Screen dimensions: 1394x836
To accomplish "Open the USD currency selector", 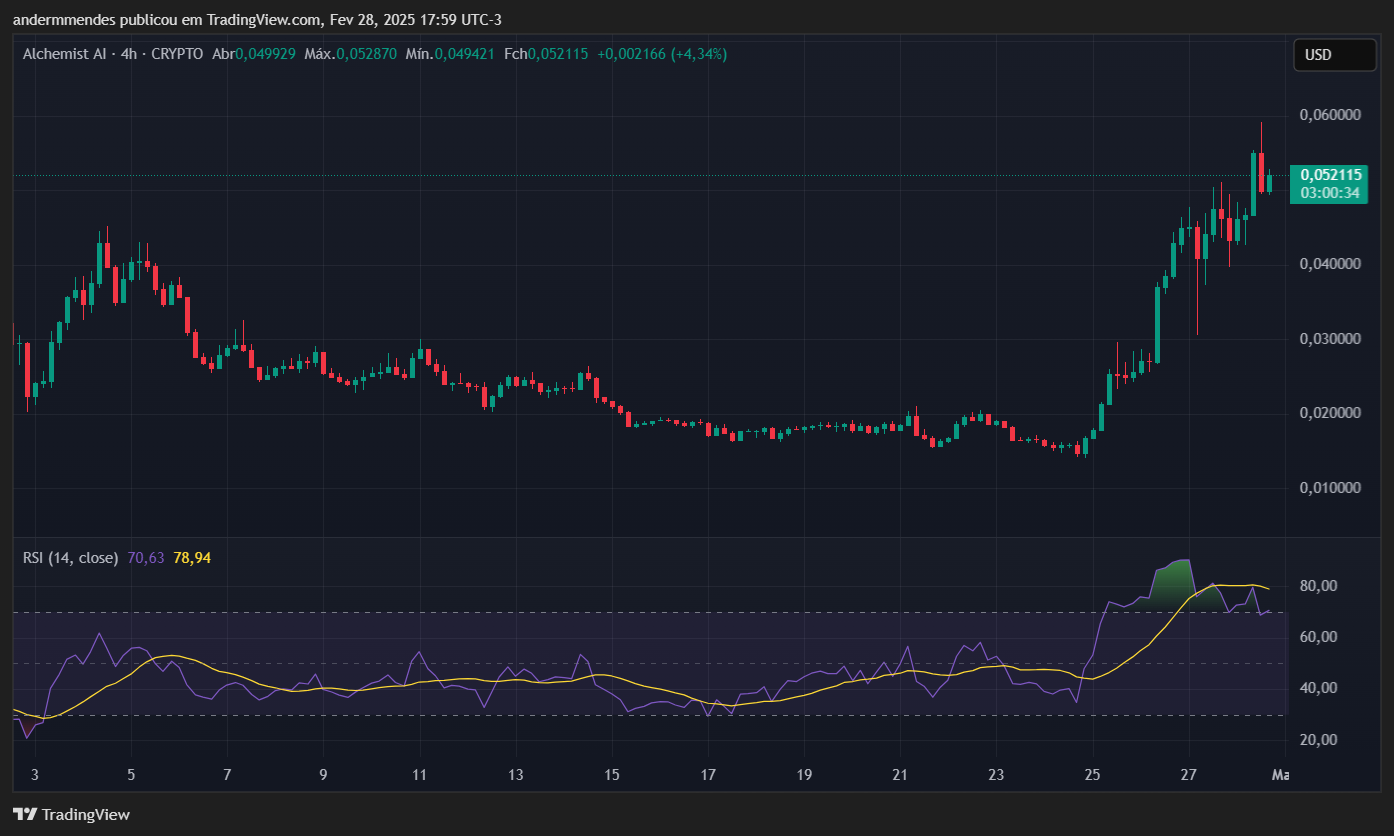I will pos(1334,55).
